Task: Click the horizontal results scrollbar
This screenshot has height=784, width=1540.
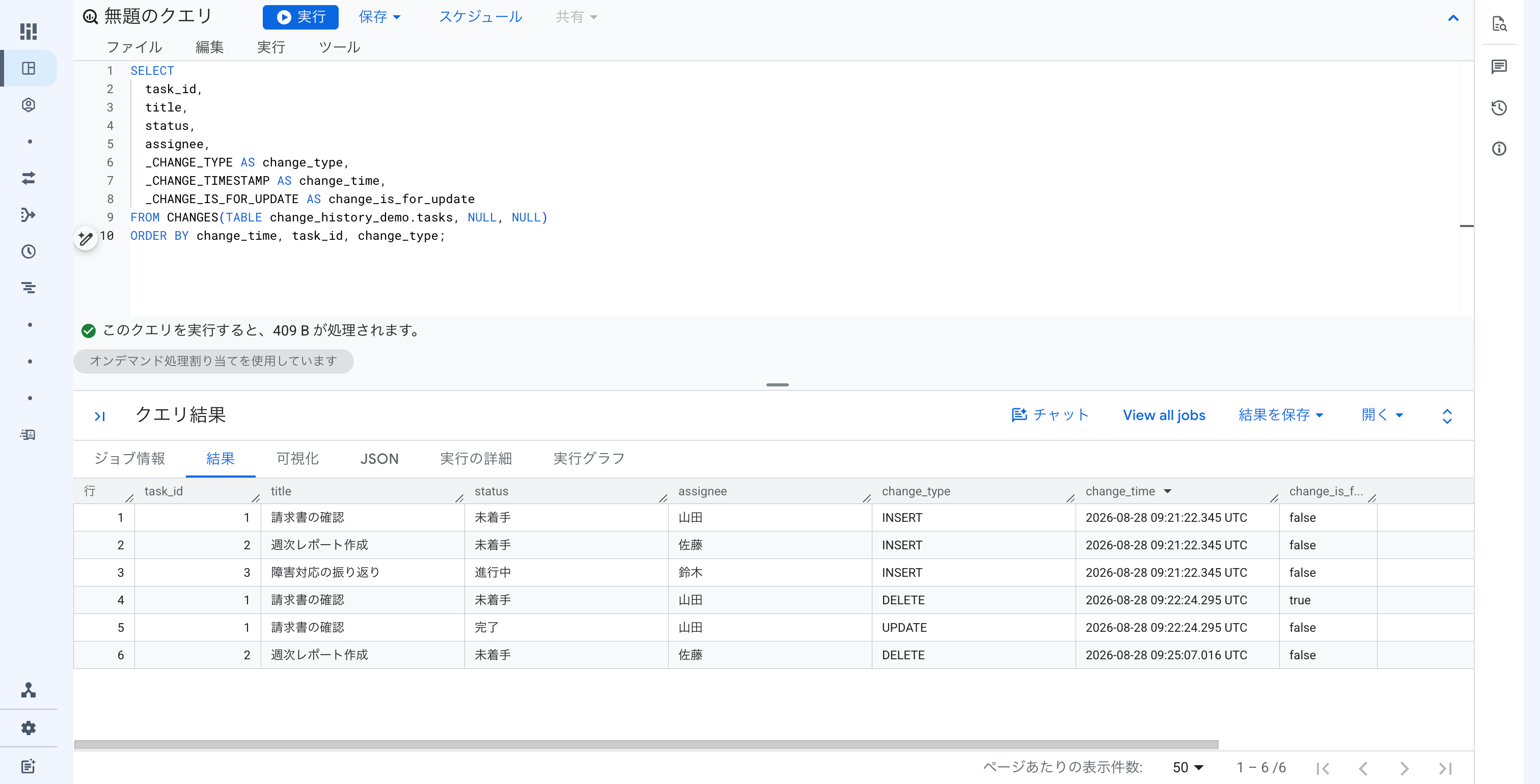Action: coord(646,745)
